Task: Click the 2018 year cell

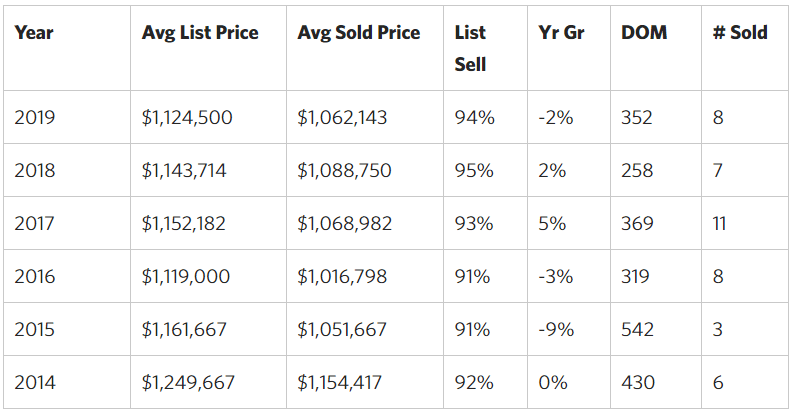Action: tap(35, 170)
